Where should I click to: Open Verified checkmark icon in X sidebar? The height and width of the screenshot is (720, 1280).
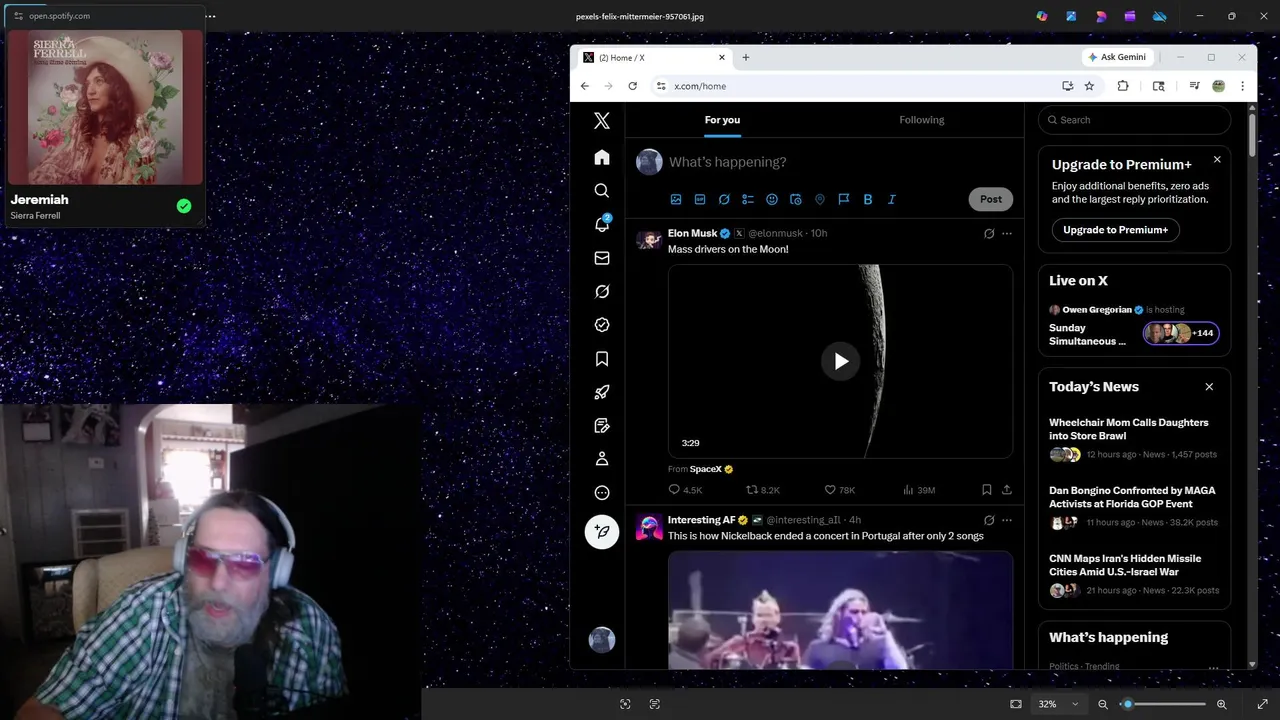point(601,325)
